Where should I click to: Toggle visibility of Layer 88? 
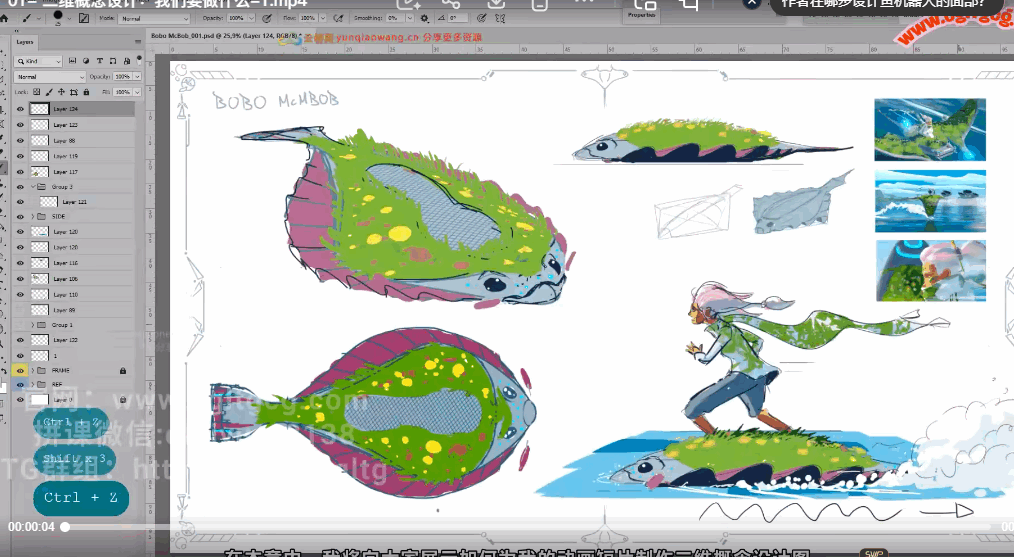20,140
